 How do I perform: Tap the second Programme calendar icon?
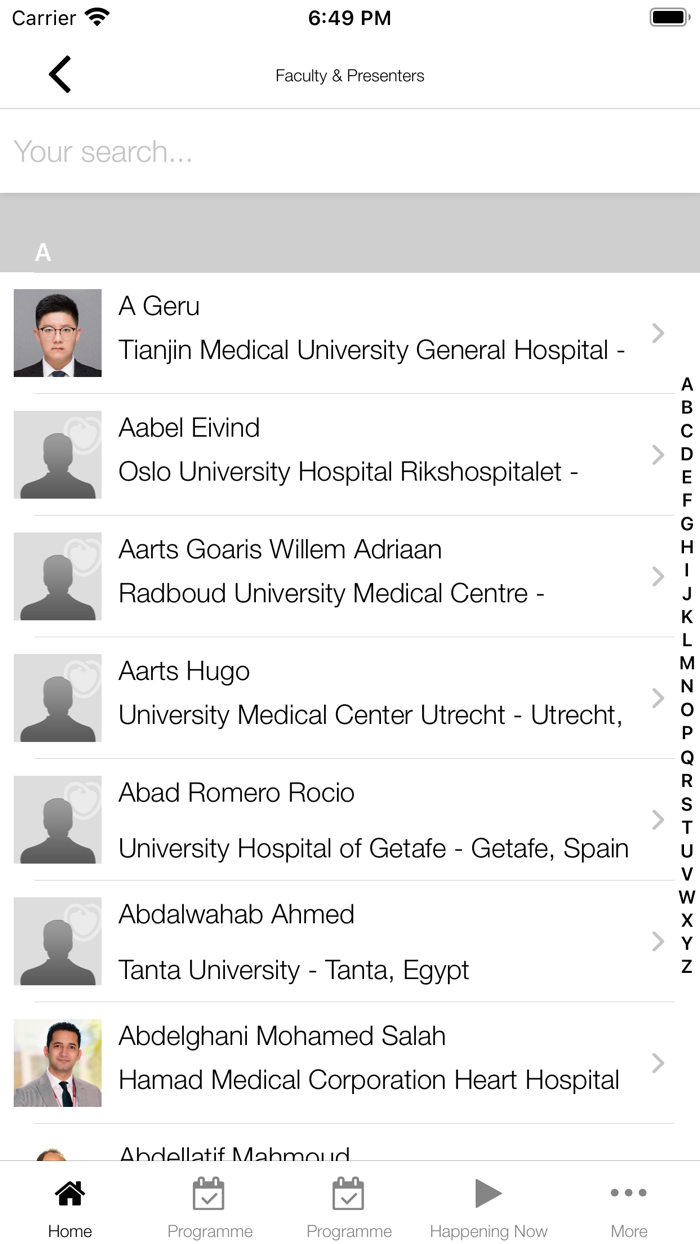tap(349, 1193)
